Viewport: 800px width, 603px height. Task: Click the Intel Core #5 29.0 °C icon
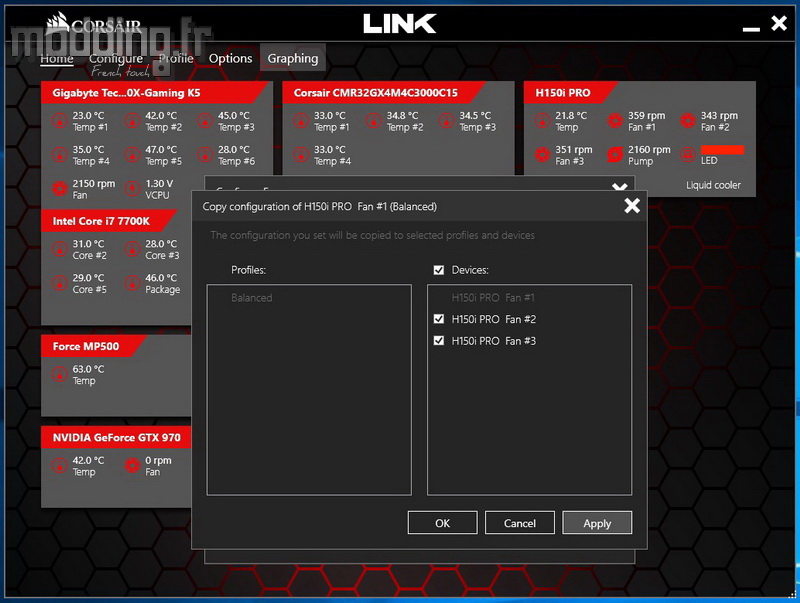[60, 283]
